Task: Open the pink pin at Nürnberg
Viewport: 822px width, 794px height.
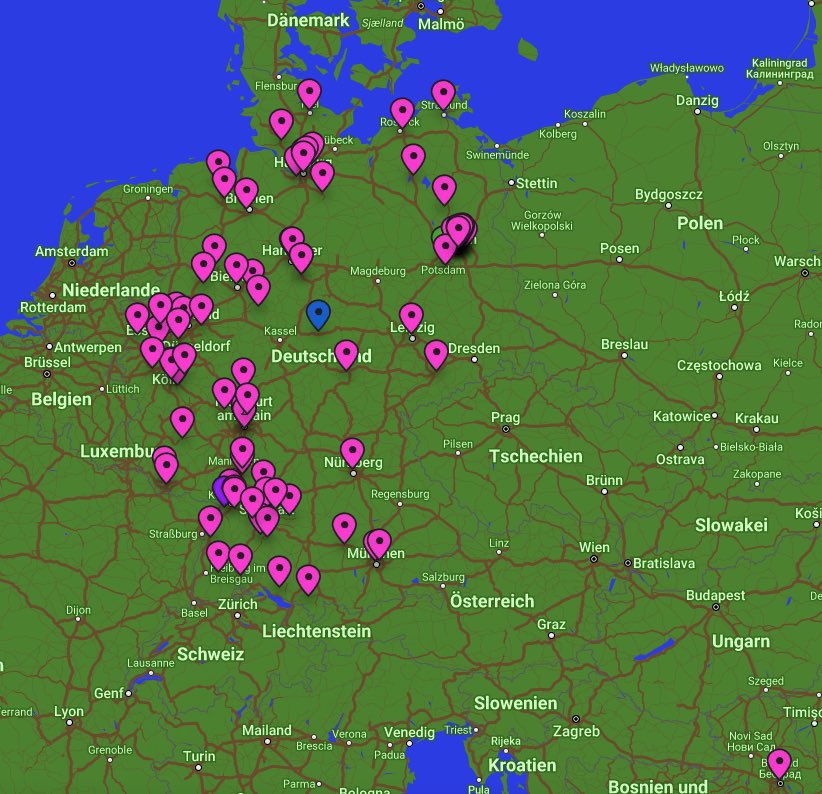Action: (x=352, y=452)
